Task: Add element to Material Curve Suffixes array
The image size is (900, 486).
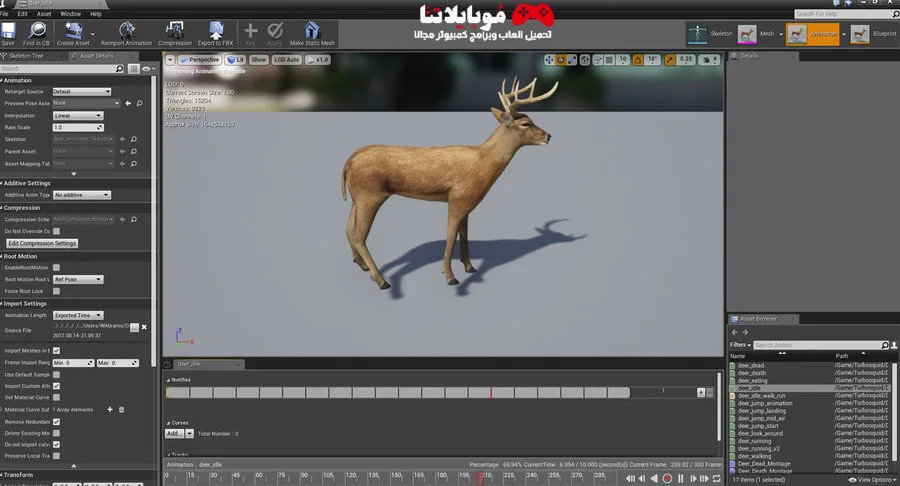Action: coord(110,410)
